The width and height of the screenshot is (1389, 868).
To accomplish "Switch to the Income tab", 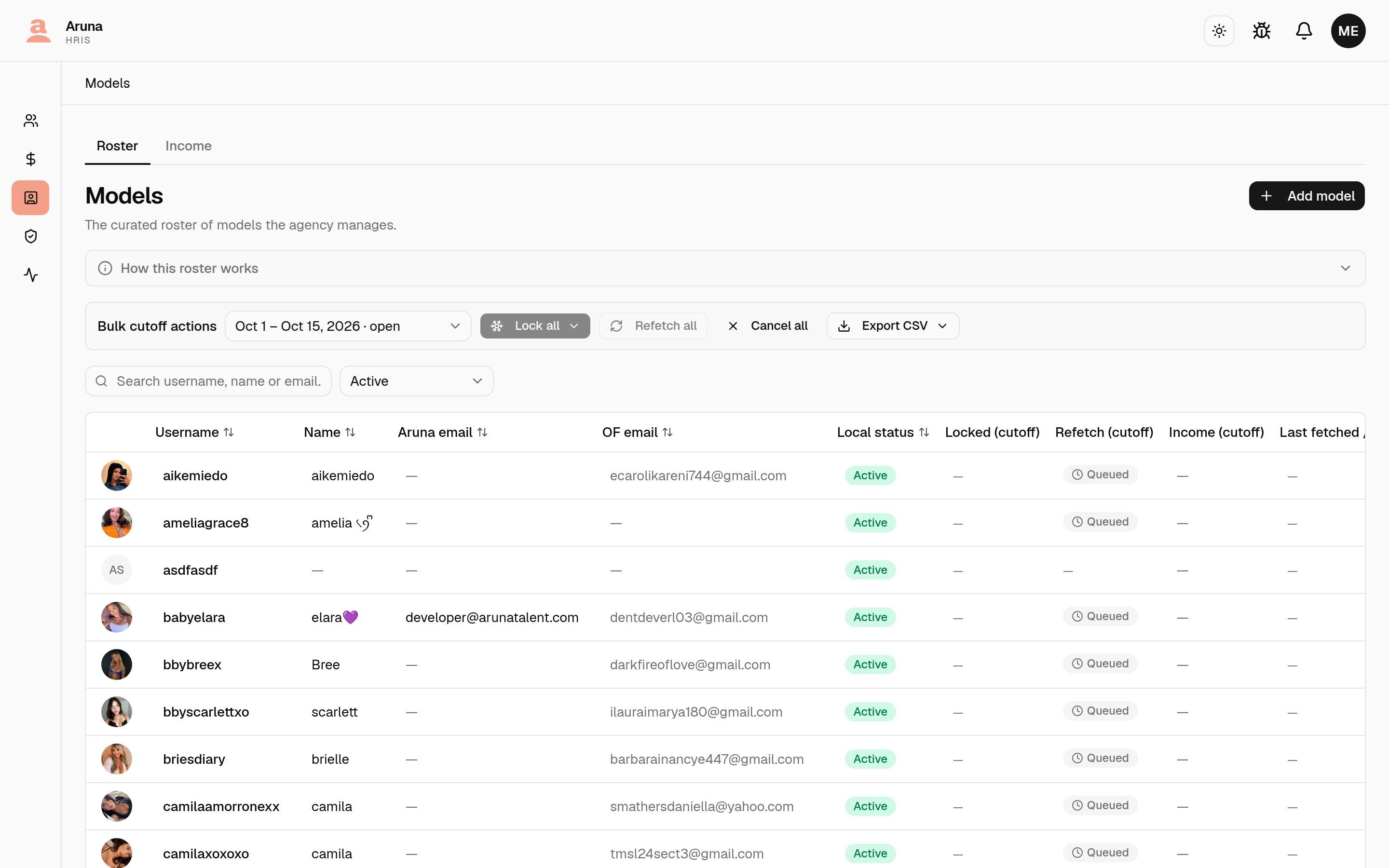I will pyautogui.click(x=188, y=146).
